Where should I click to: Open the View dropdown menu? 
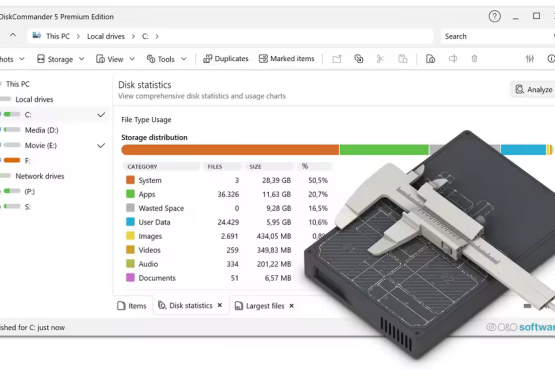115,59
